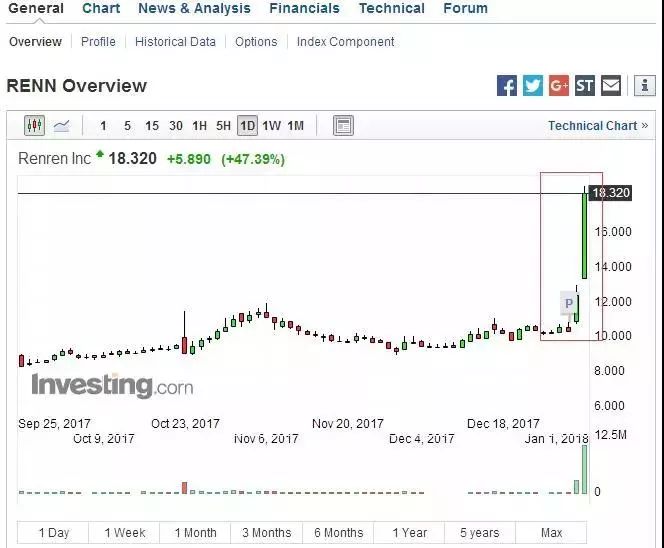Viewport: 664px width, 548px height.
Task: Show 6 Months time range
Action: click(x=338, y=533)
